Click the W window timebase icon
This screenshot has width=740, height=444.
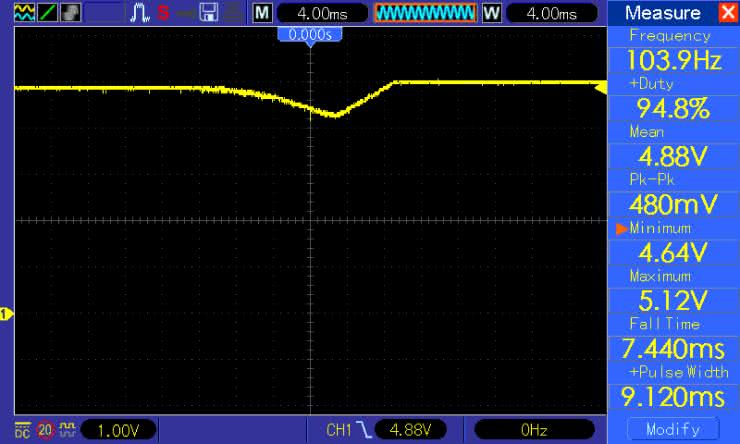(x=490, y=13)
